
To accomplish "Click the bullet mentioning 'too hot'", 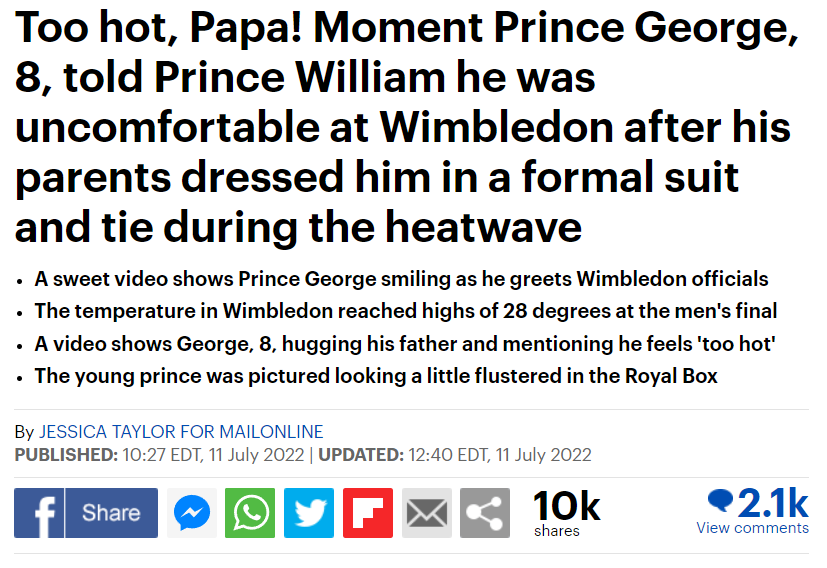I will 406,344.
